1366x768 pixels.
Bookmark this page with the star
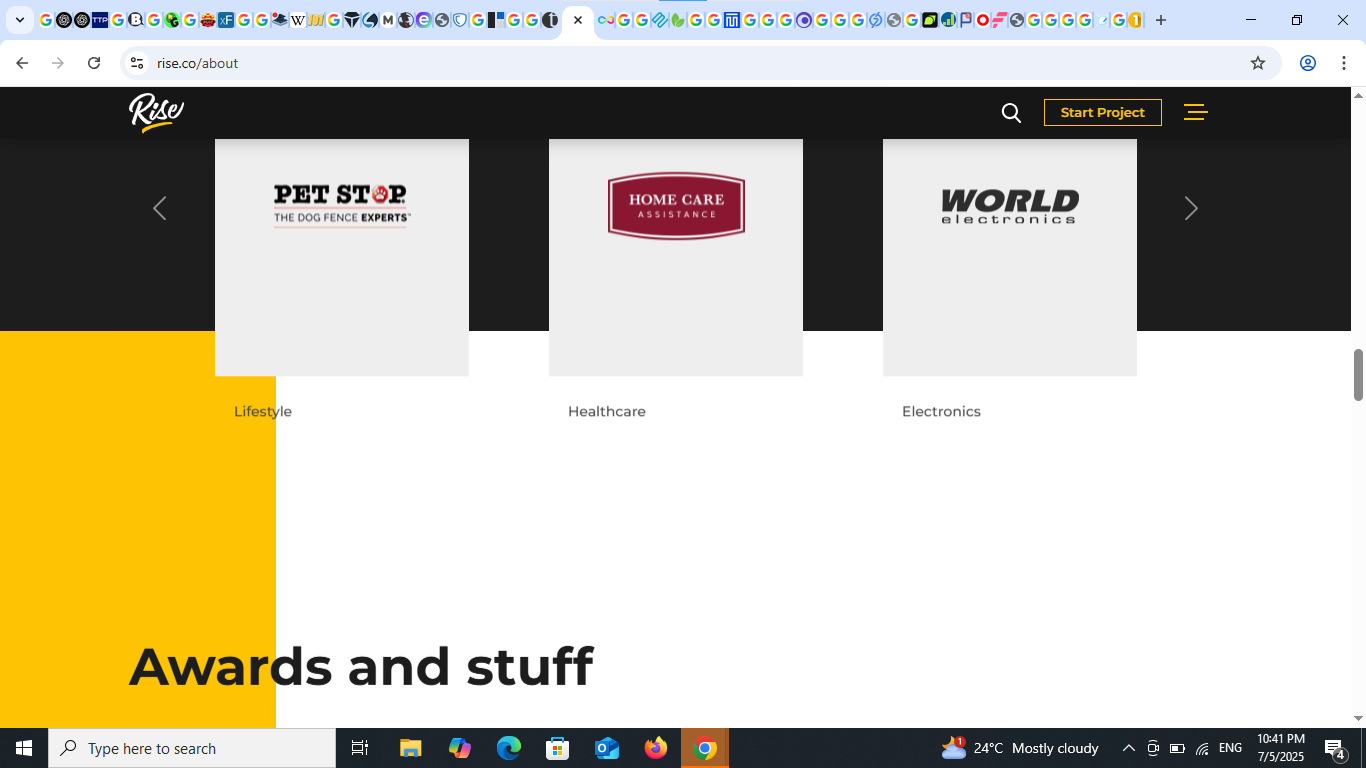[x=1258, y=63]
